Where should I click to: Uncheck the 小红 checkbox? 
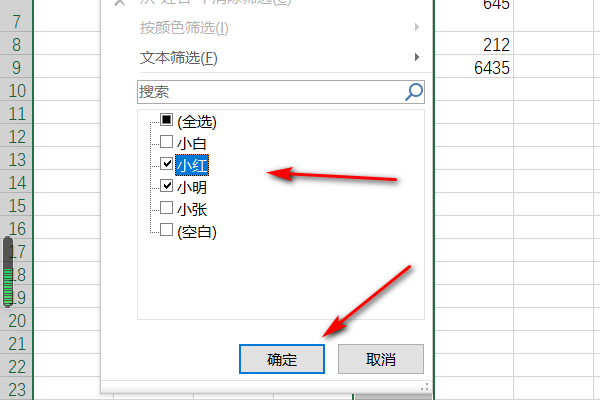point(166,164)
